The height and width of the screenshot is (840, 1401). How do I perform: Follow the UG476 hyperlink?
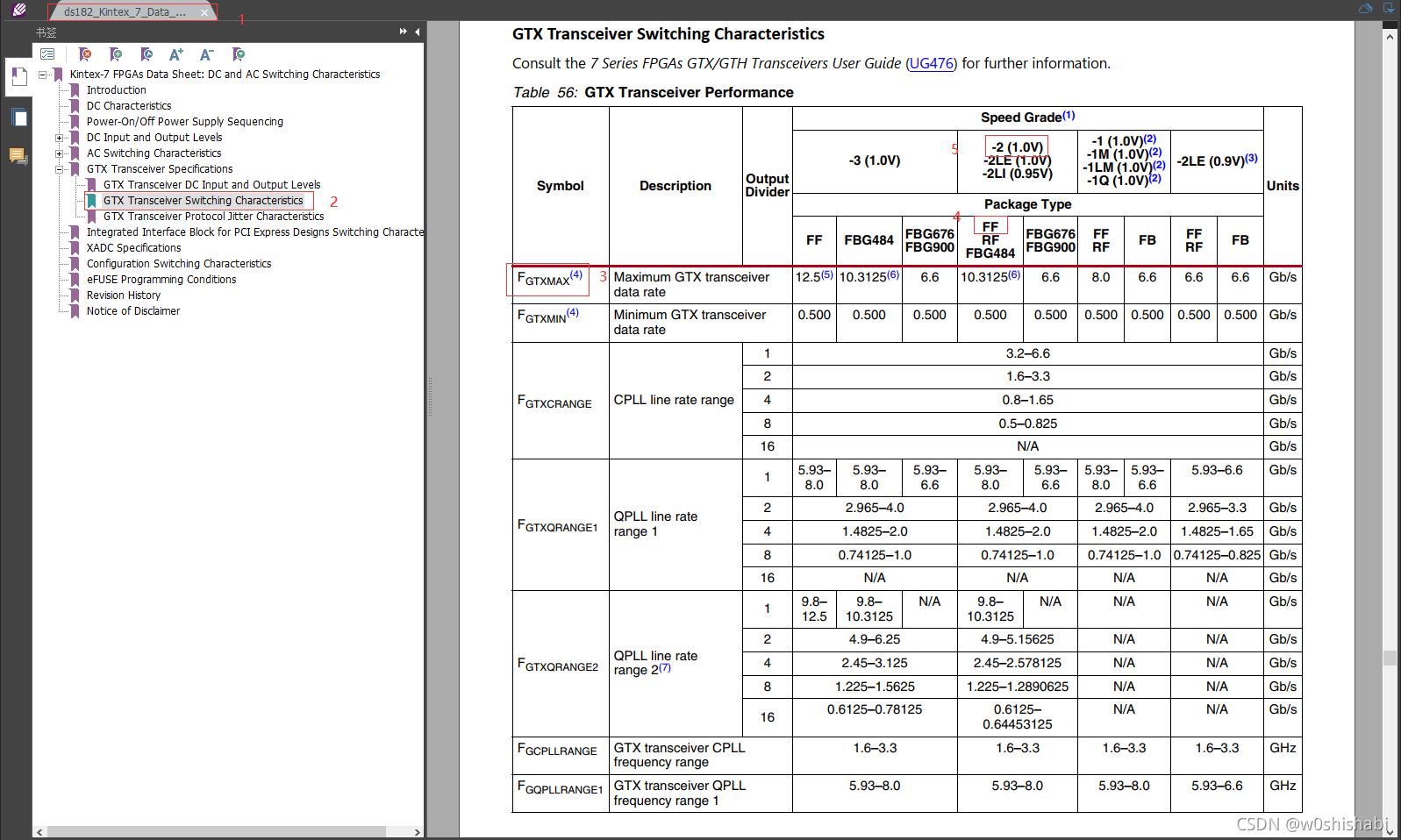point(932,63)
